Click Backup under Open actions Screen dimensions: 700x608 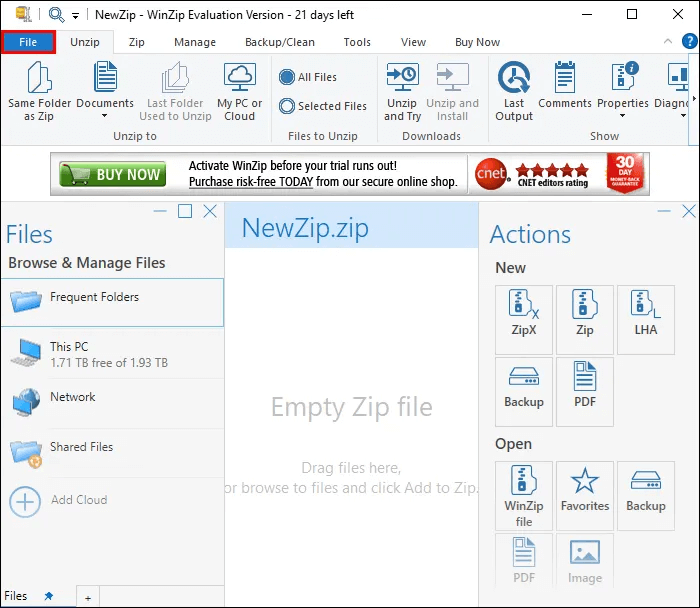(646, 496)
